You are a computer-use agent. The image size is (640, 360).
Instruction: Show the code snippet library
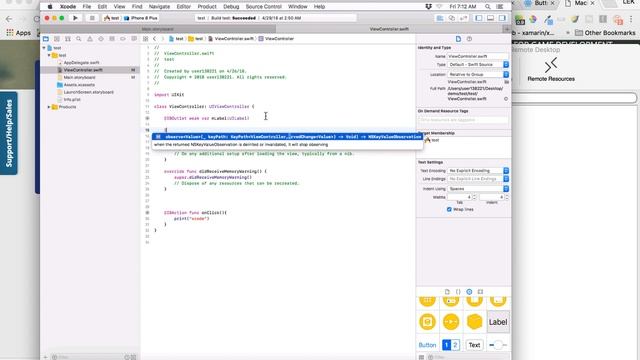(x=458, y=292)
